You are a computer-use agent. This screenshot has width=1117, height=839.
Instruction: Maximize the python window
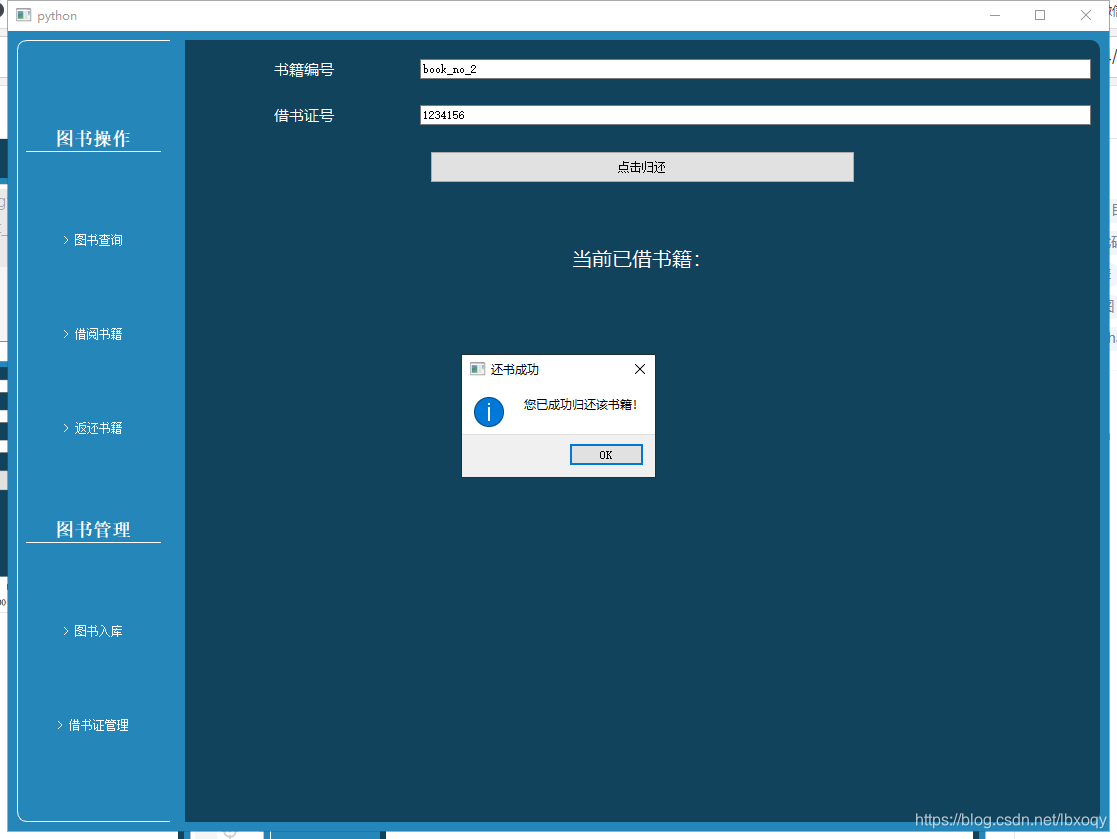point(1040,15)
